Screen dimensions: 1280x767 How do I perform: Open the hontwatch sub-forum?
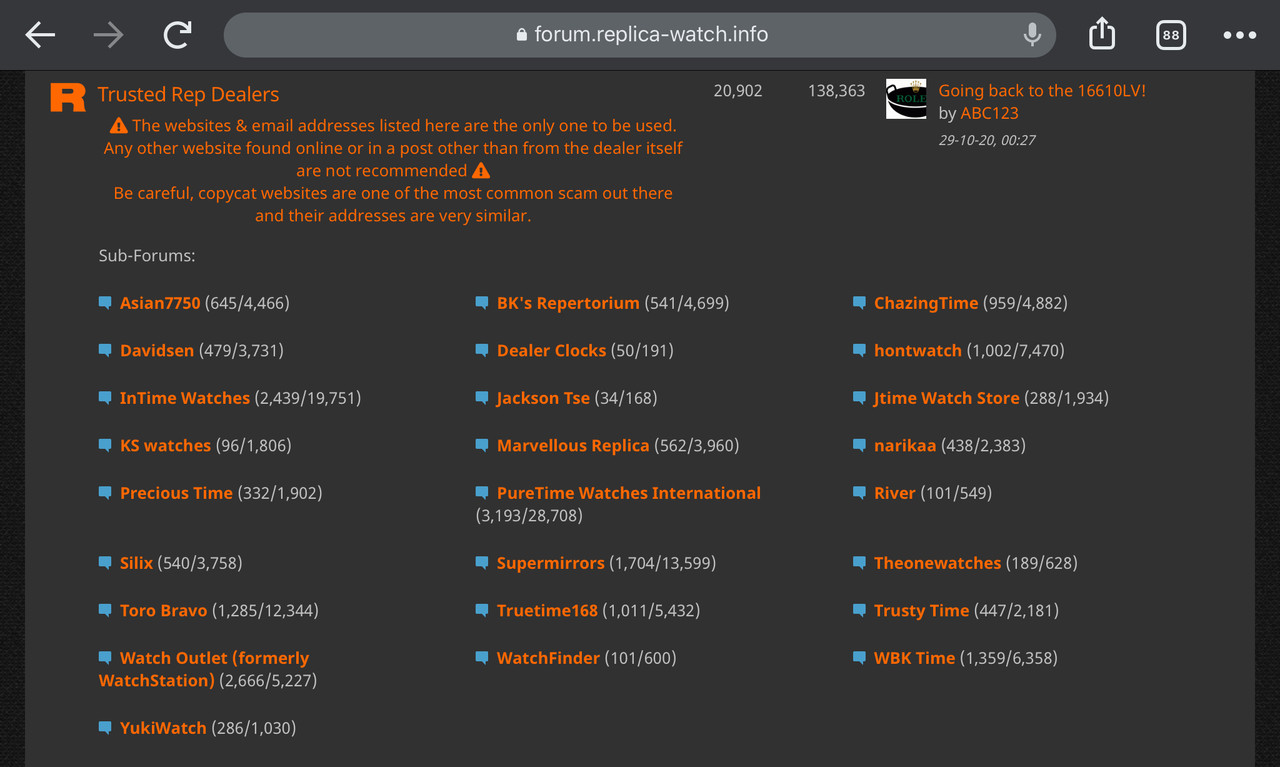[917, 350]
